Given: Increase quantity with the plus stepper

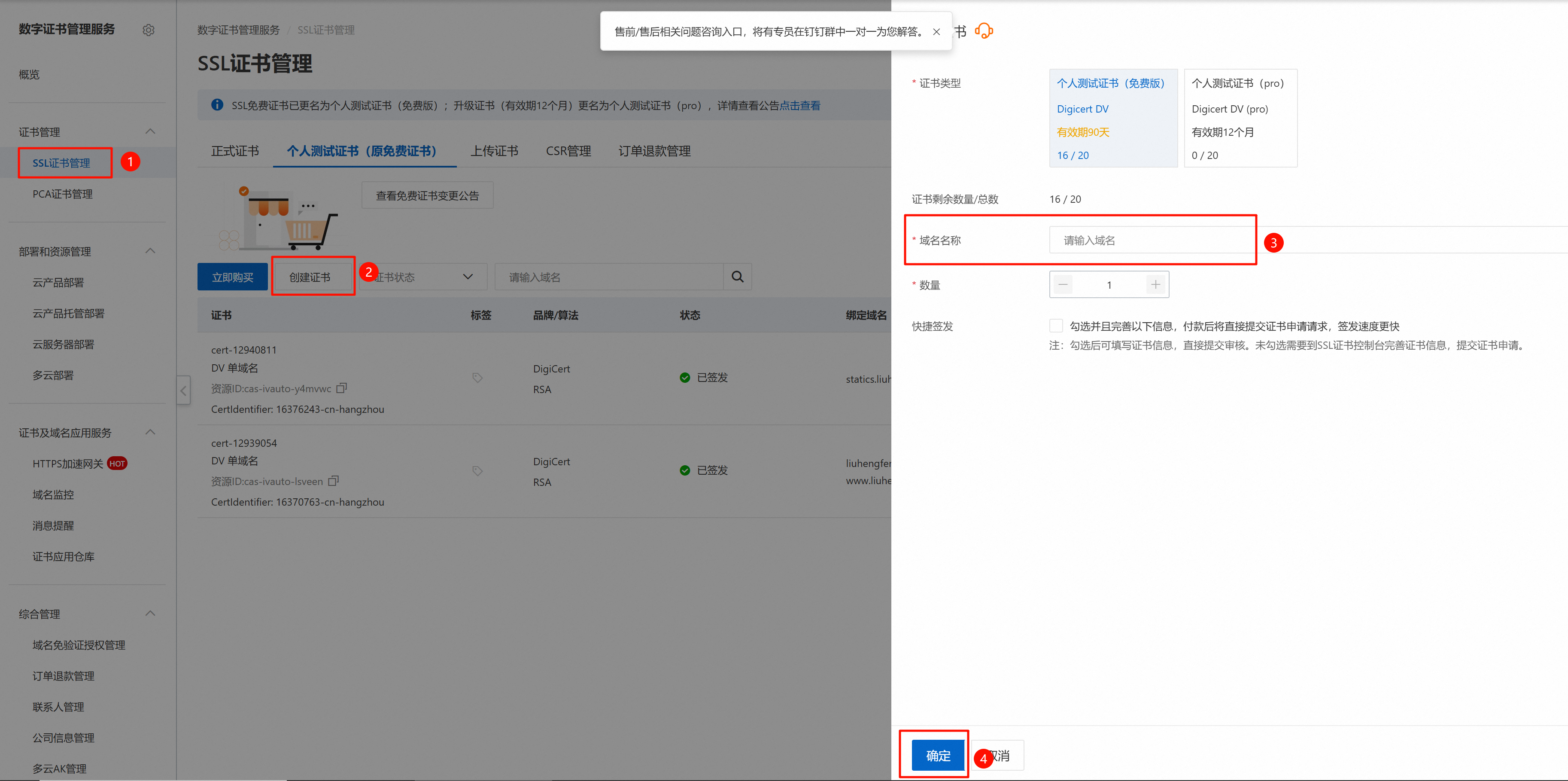Looking at the screenshot, I should click(1155, 284).
